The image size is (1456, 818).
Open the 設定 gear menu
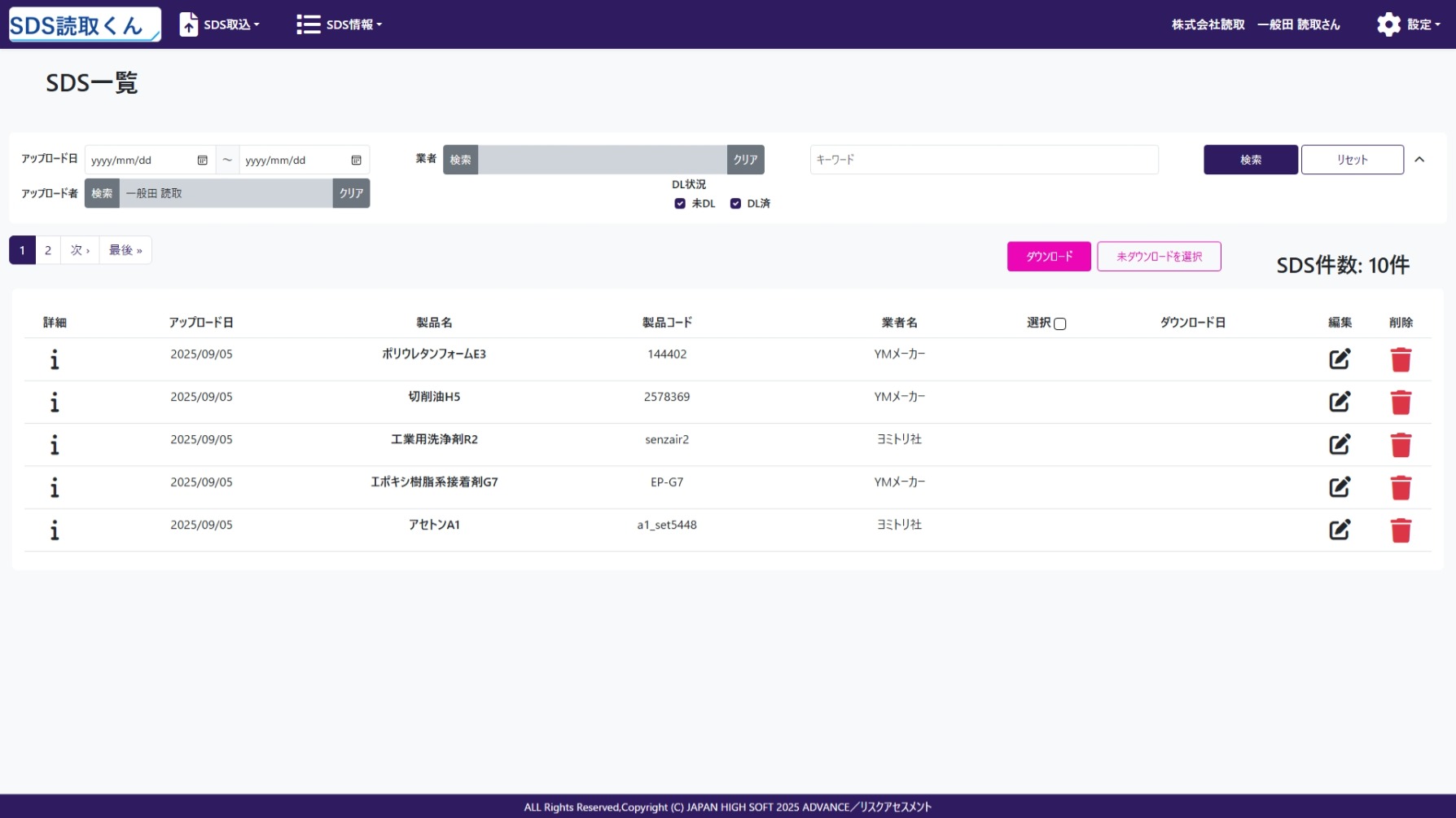pyautogui.click(x=1408, y=24)
